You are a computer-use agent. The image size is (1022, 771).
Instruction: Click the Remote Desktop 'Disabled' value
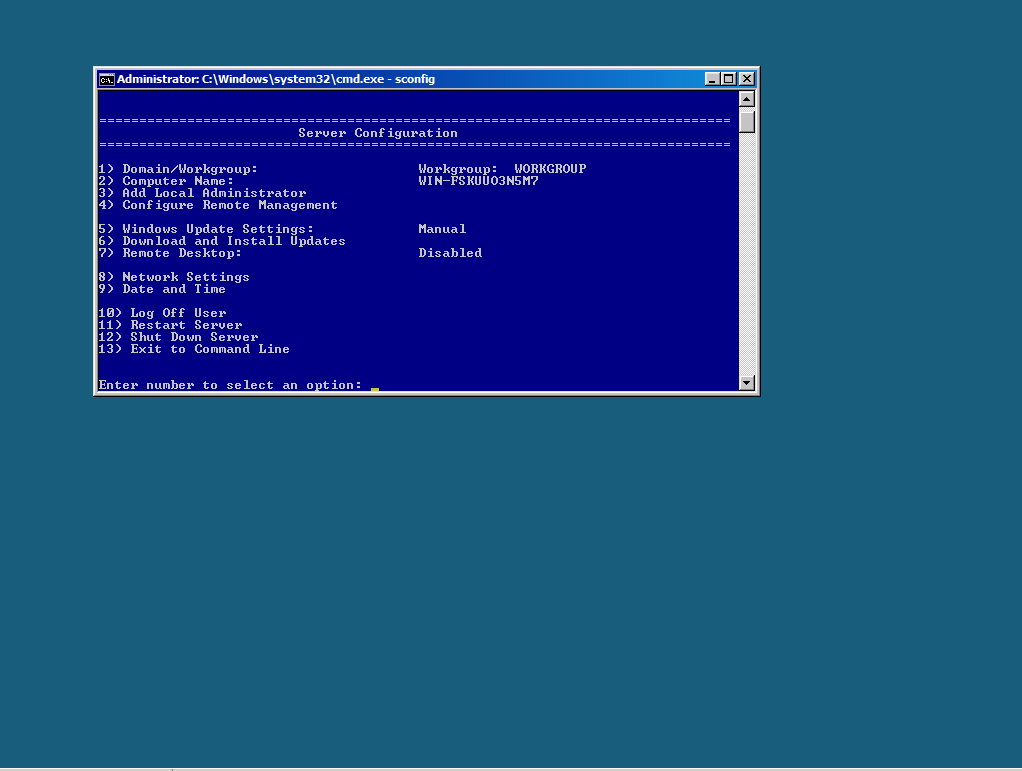[450, 253]
